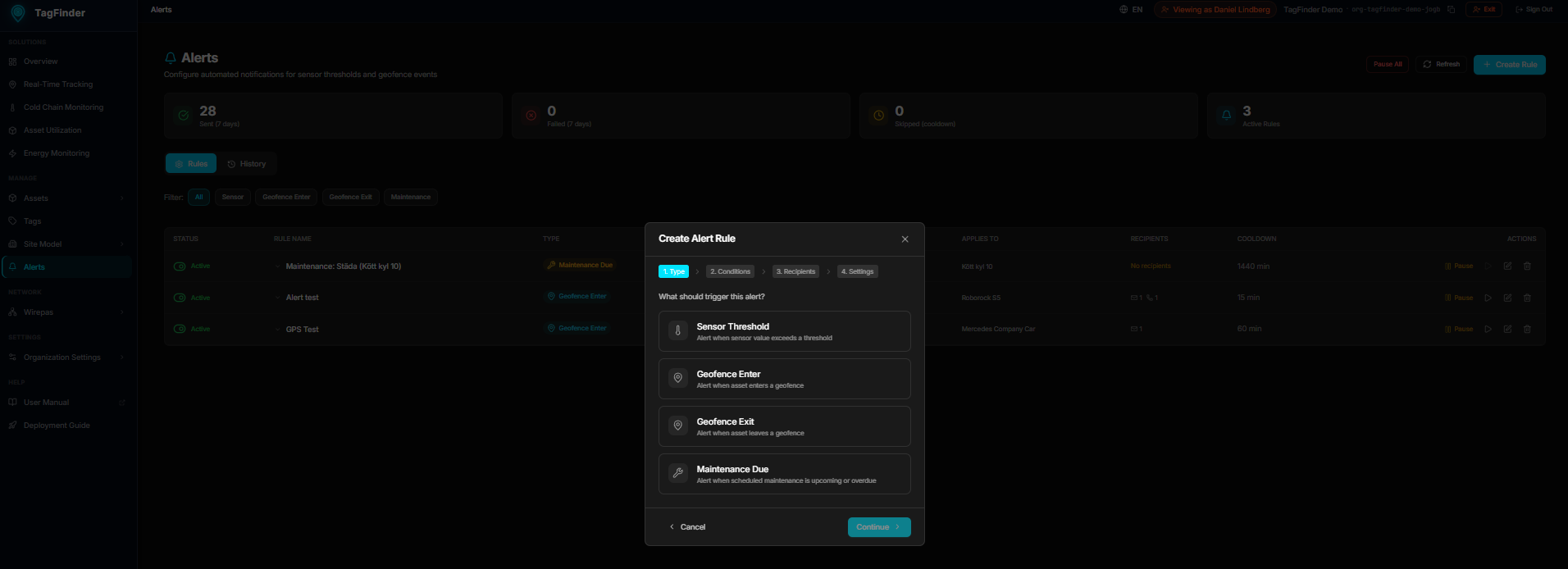Click the Maintenance Due wrench icon
This screenshot has height=569, width=1568.
tap(677, 473)
